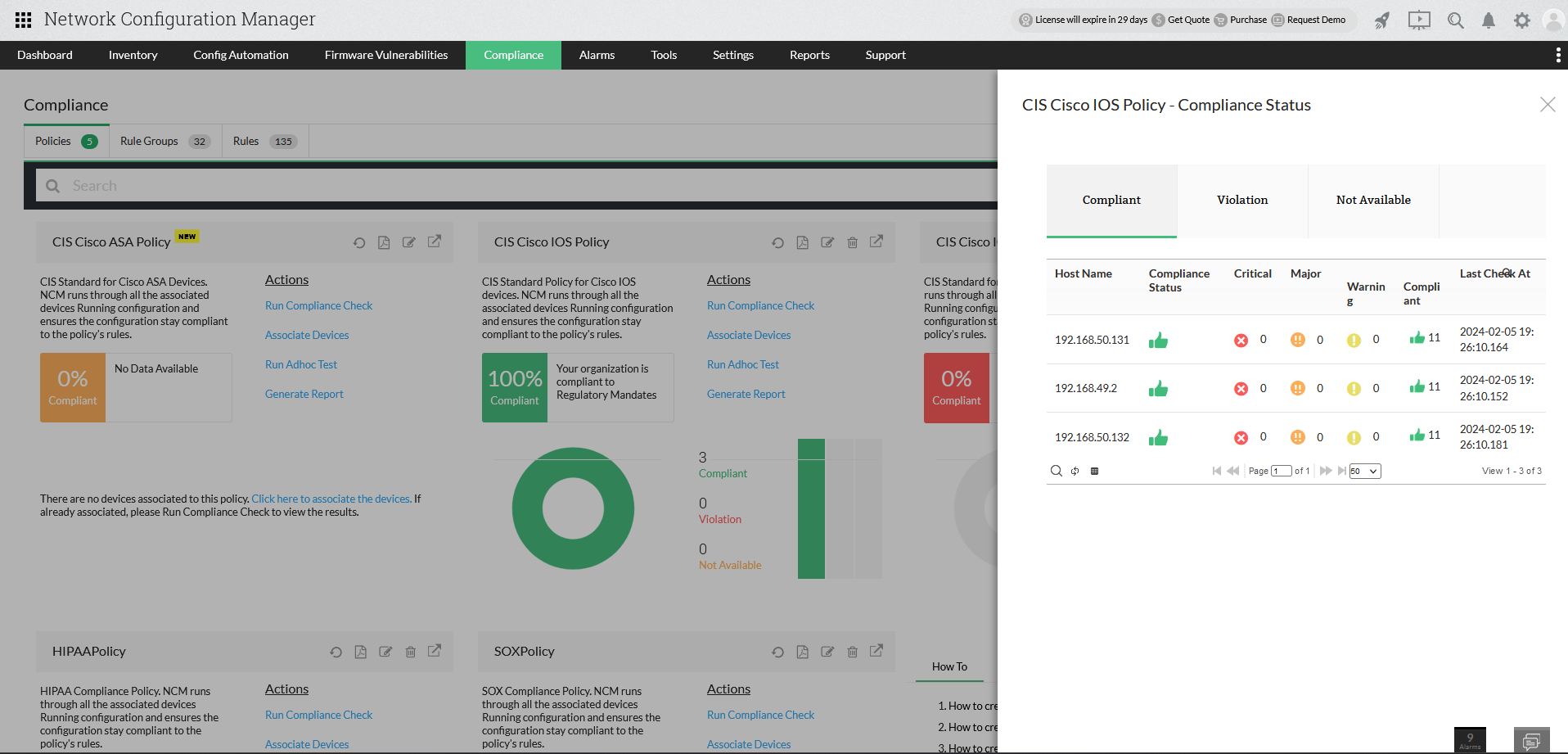Open the getting started rocket icon
The image size is (1568, 754).
(1381, 20)
